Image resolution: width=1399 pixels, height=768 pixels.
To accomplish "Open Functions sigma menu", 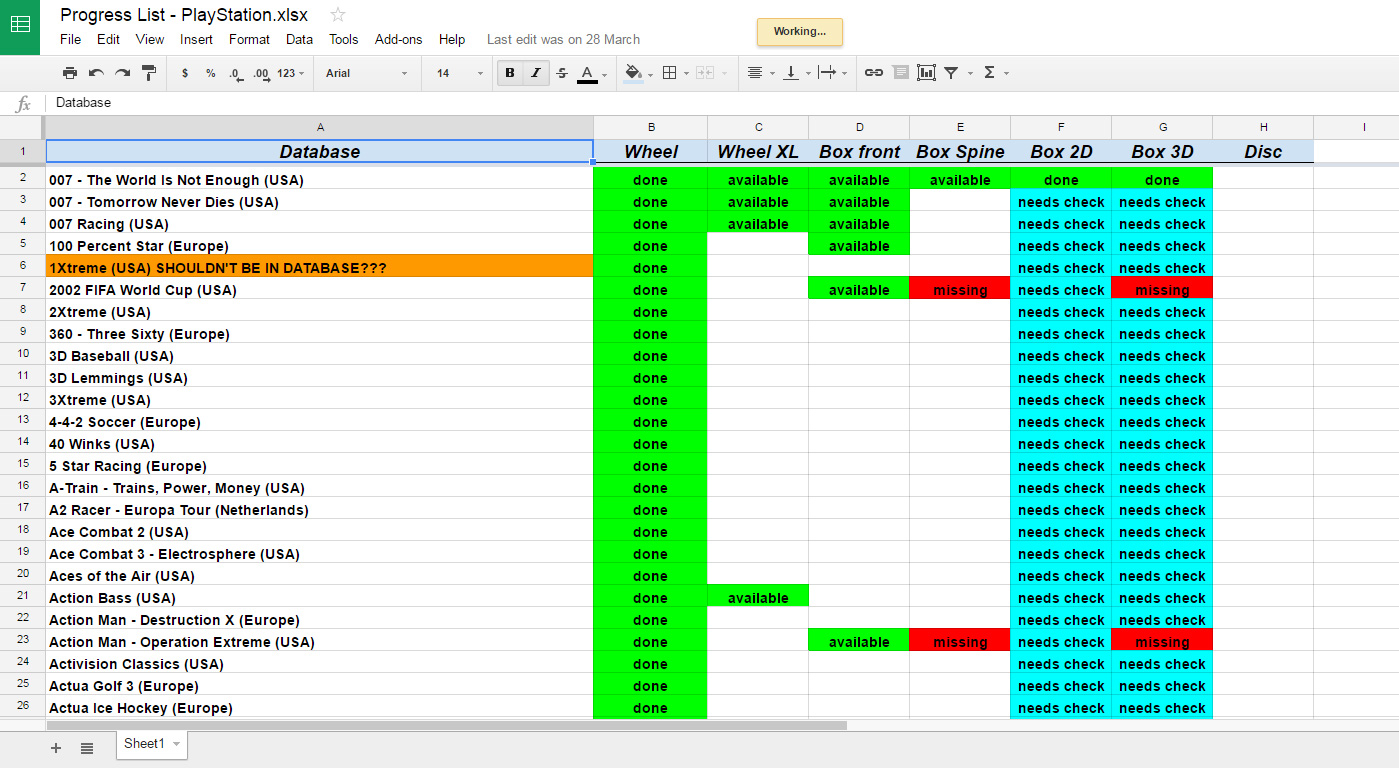I will click(995, 73).
